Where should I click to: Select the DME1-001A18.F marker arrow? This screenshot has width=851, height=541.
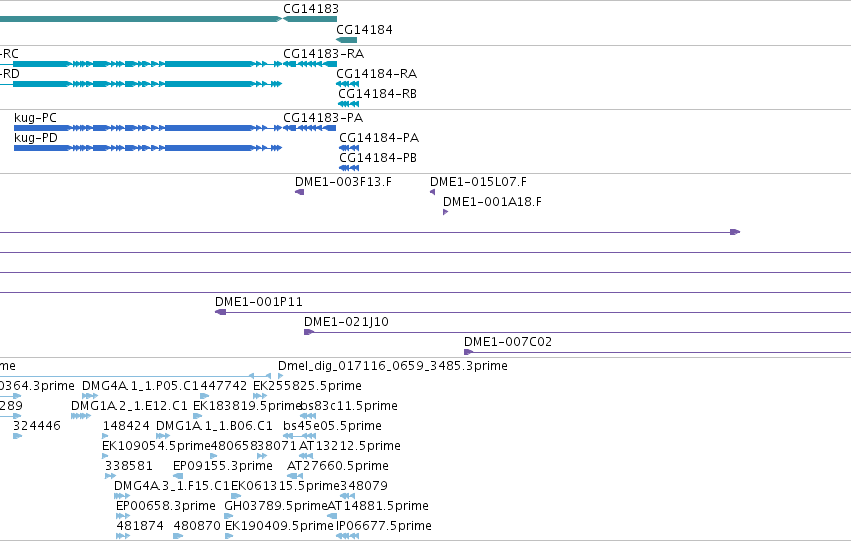446,212
